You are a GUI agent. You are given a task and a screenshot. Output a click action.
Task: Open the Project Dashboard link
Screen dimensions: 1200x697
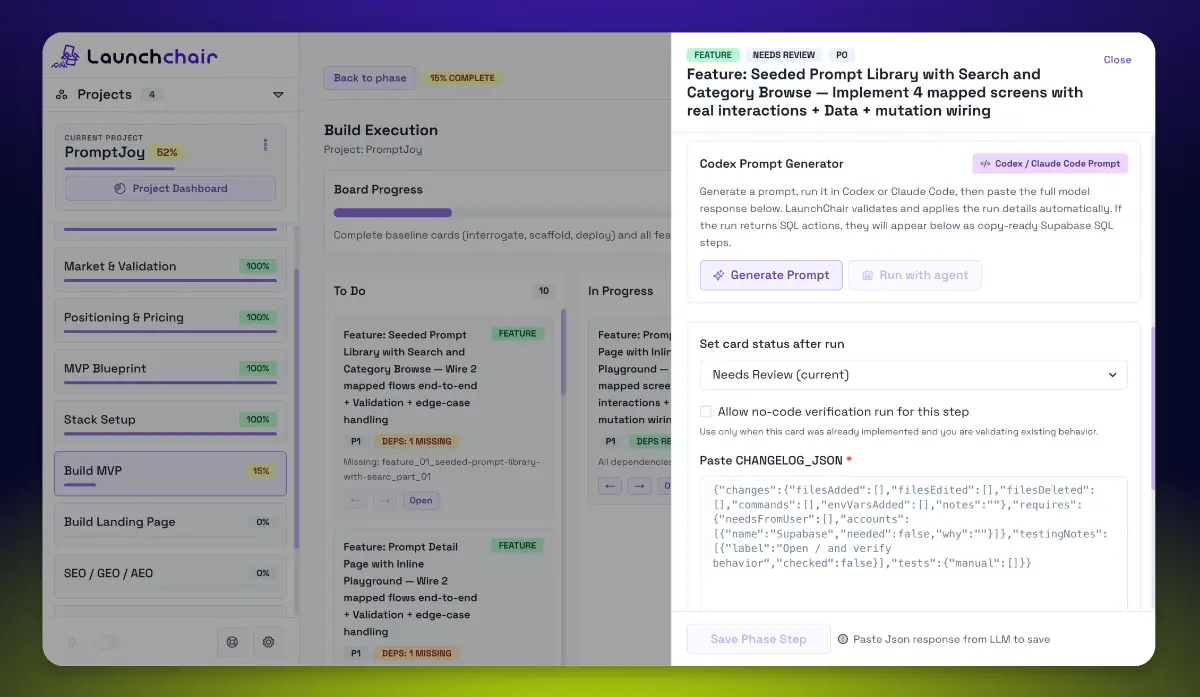[169, 189]
